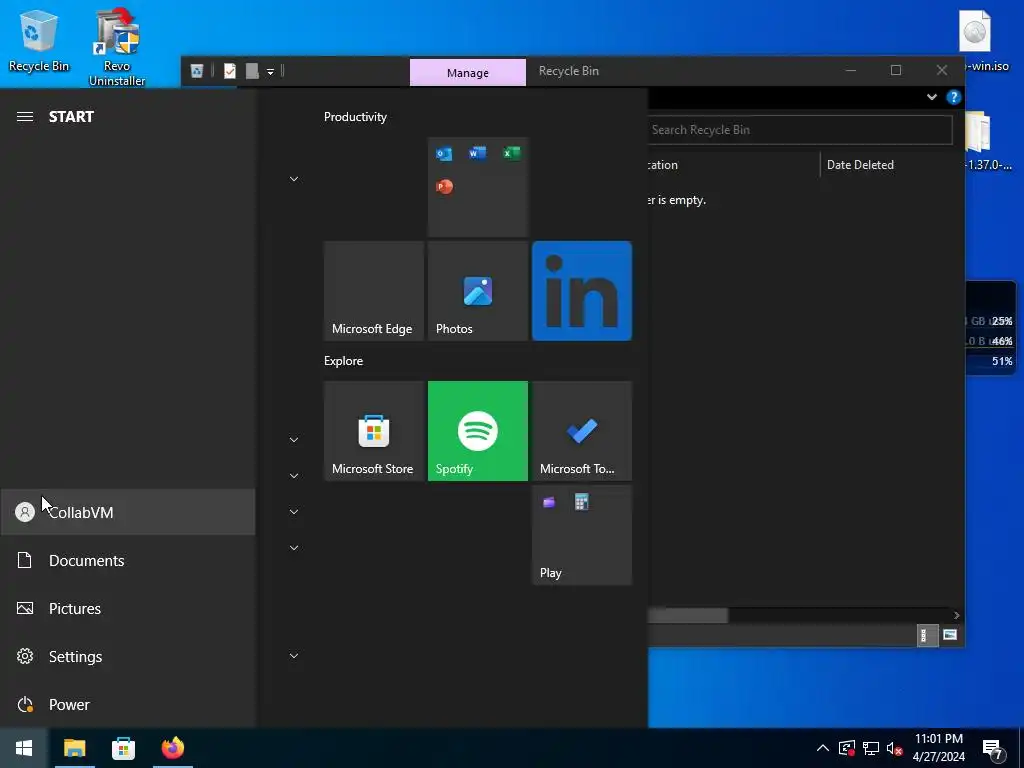
Task: Launch the Spotify tile
Action: [477, 431]
